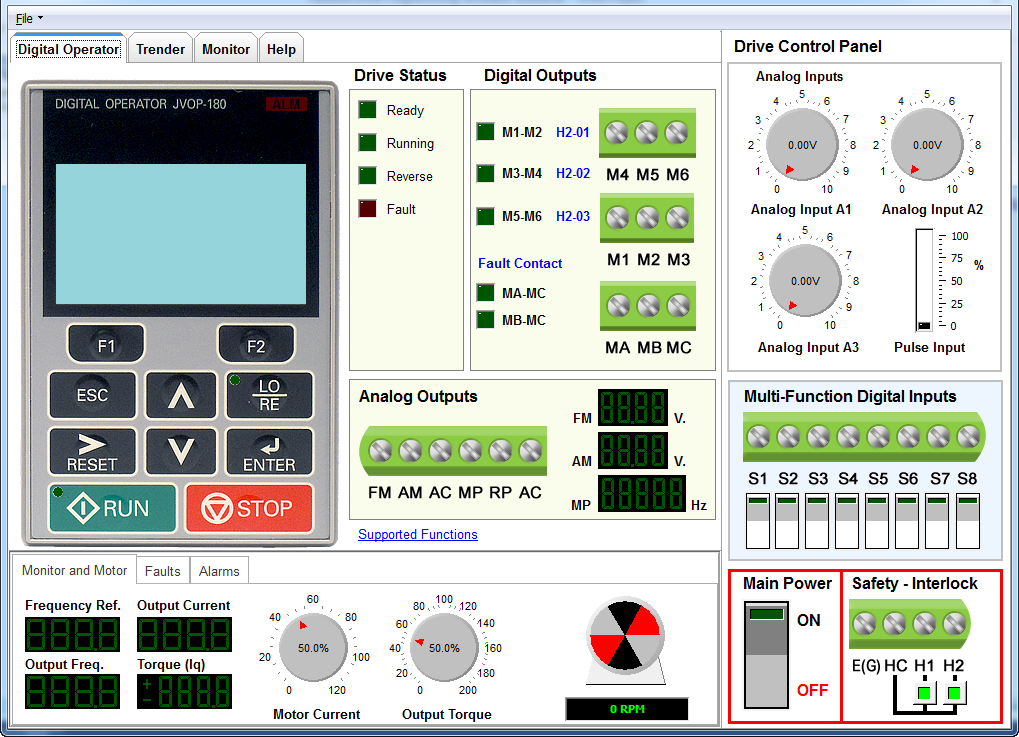Open the Supported Functions link
The image size is (1019, 737).
418,535
